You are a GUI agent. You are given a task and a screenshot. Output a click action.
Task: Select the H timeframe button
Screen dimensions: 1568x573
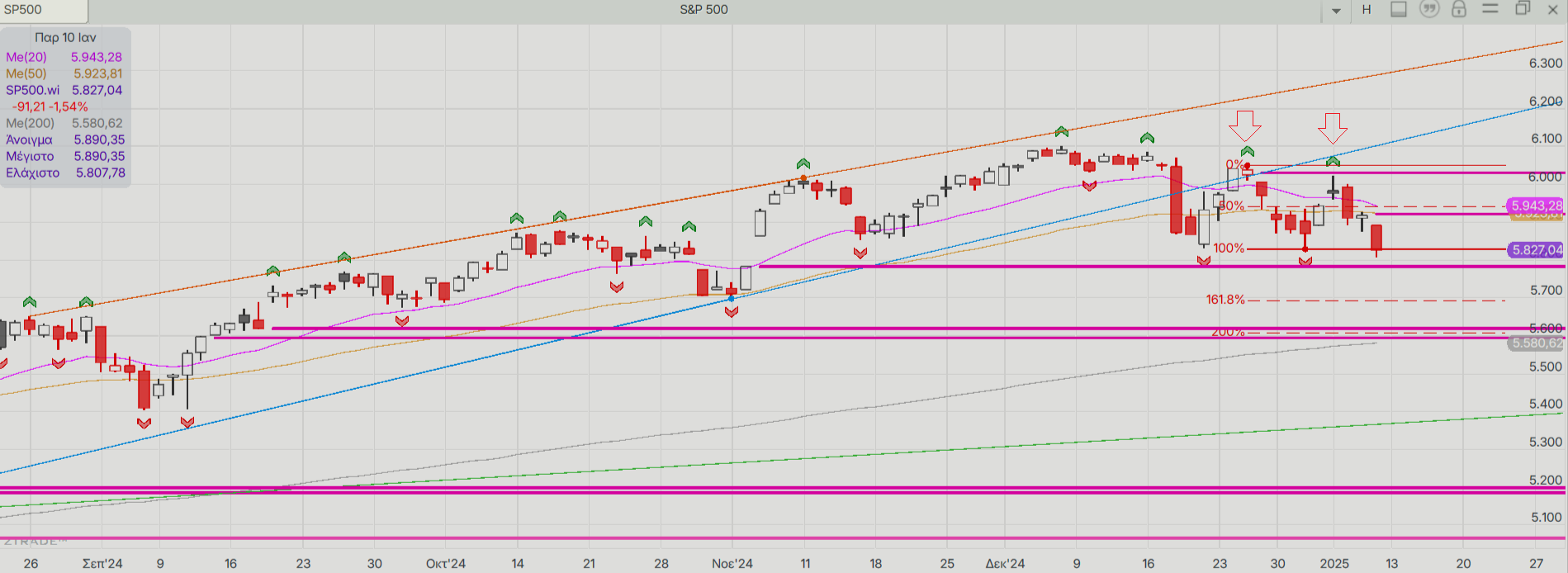[x=1367, y=10]
